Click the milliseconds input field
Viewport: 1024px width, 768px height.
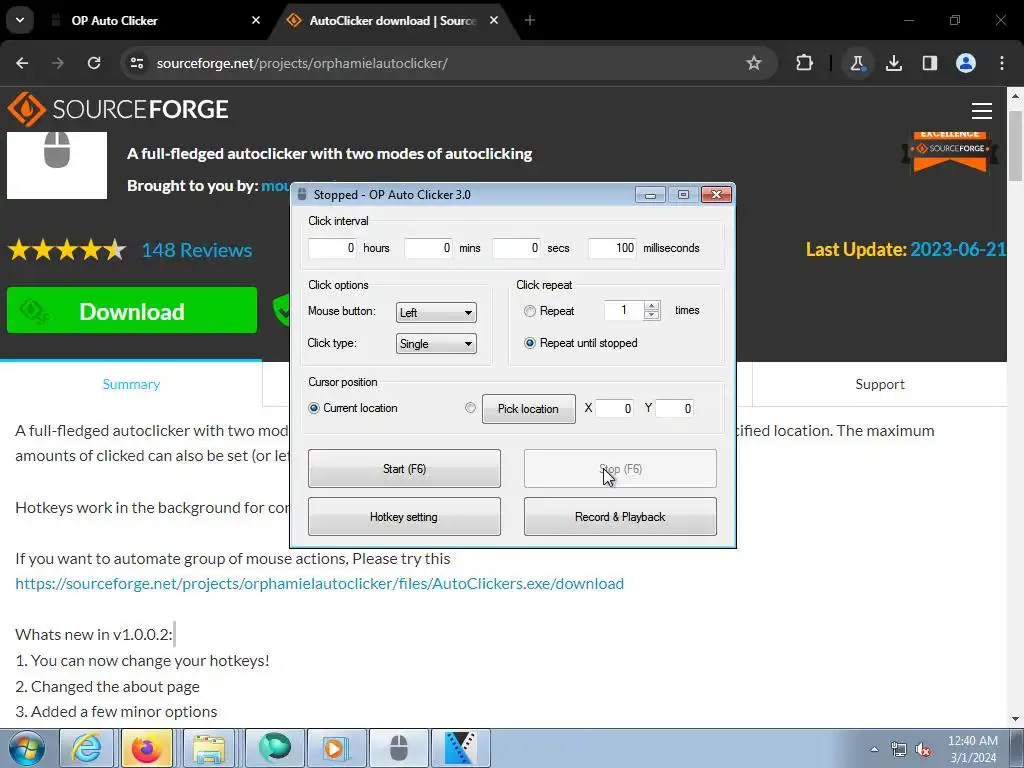point(613,248)
